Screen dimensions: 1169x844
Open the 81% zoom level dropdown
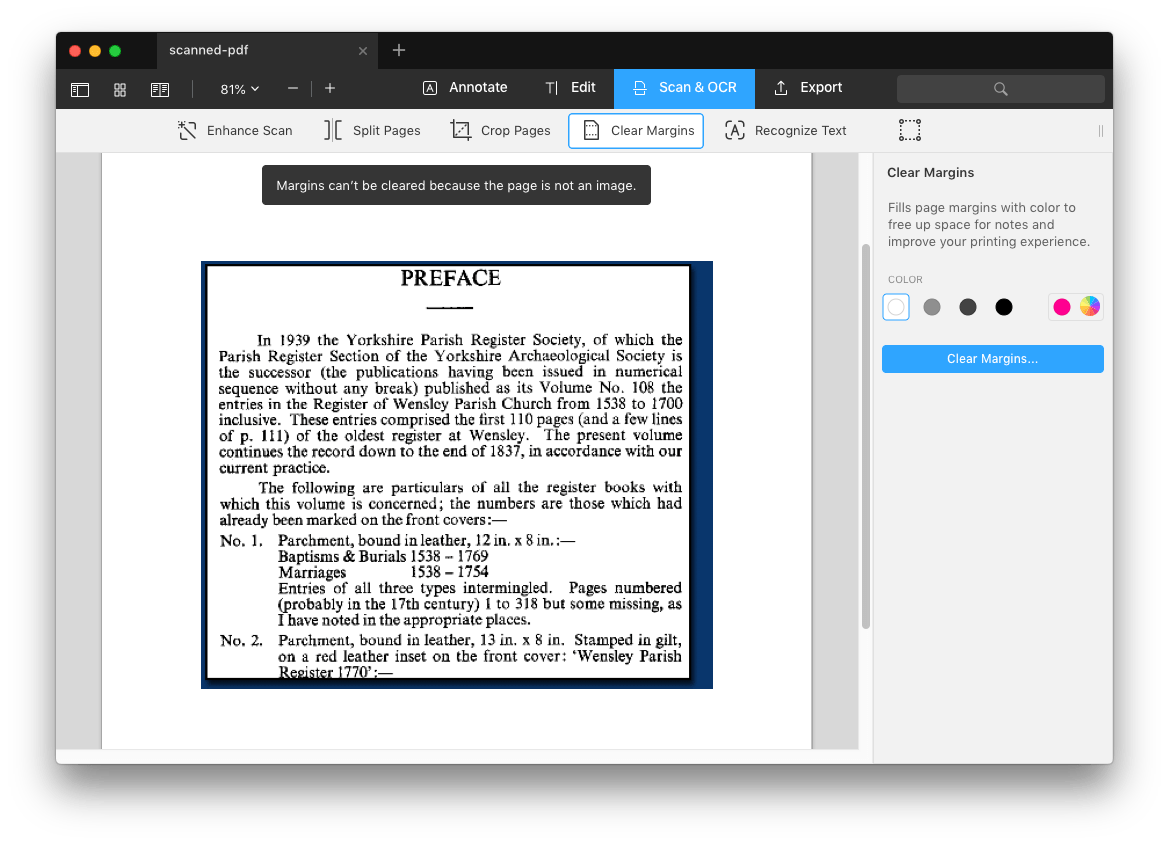click(x=239, y=89)
